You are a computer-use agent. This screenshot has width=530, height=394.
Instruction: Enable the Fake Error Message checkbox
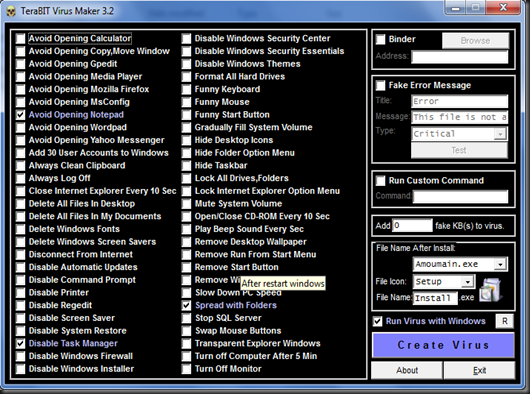[x=381, y=85]
